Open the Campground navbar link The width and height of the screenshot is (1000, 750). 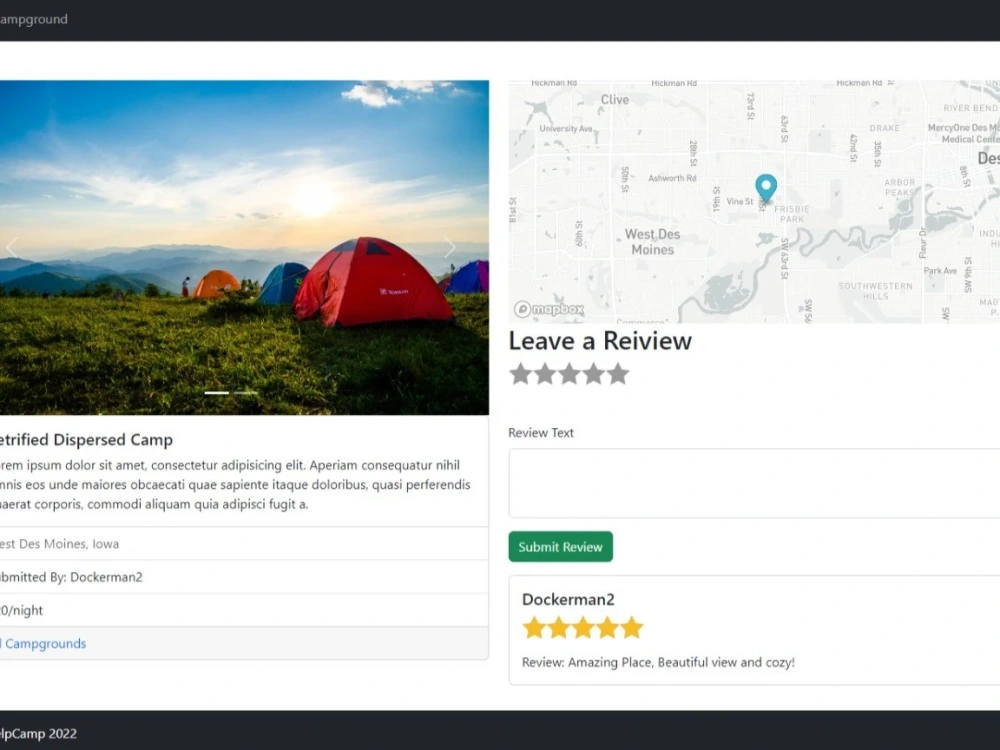33,19
